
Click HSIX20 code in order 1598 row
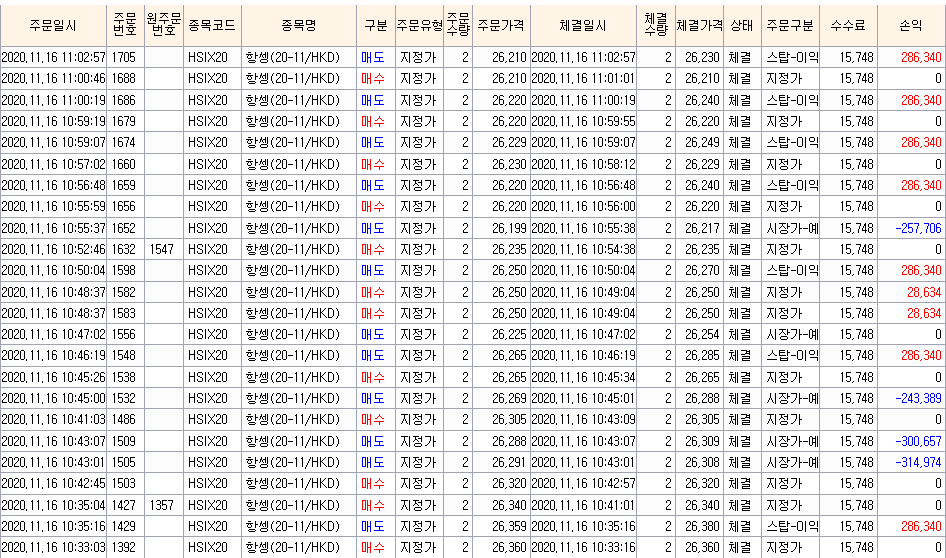coord(208,270)
